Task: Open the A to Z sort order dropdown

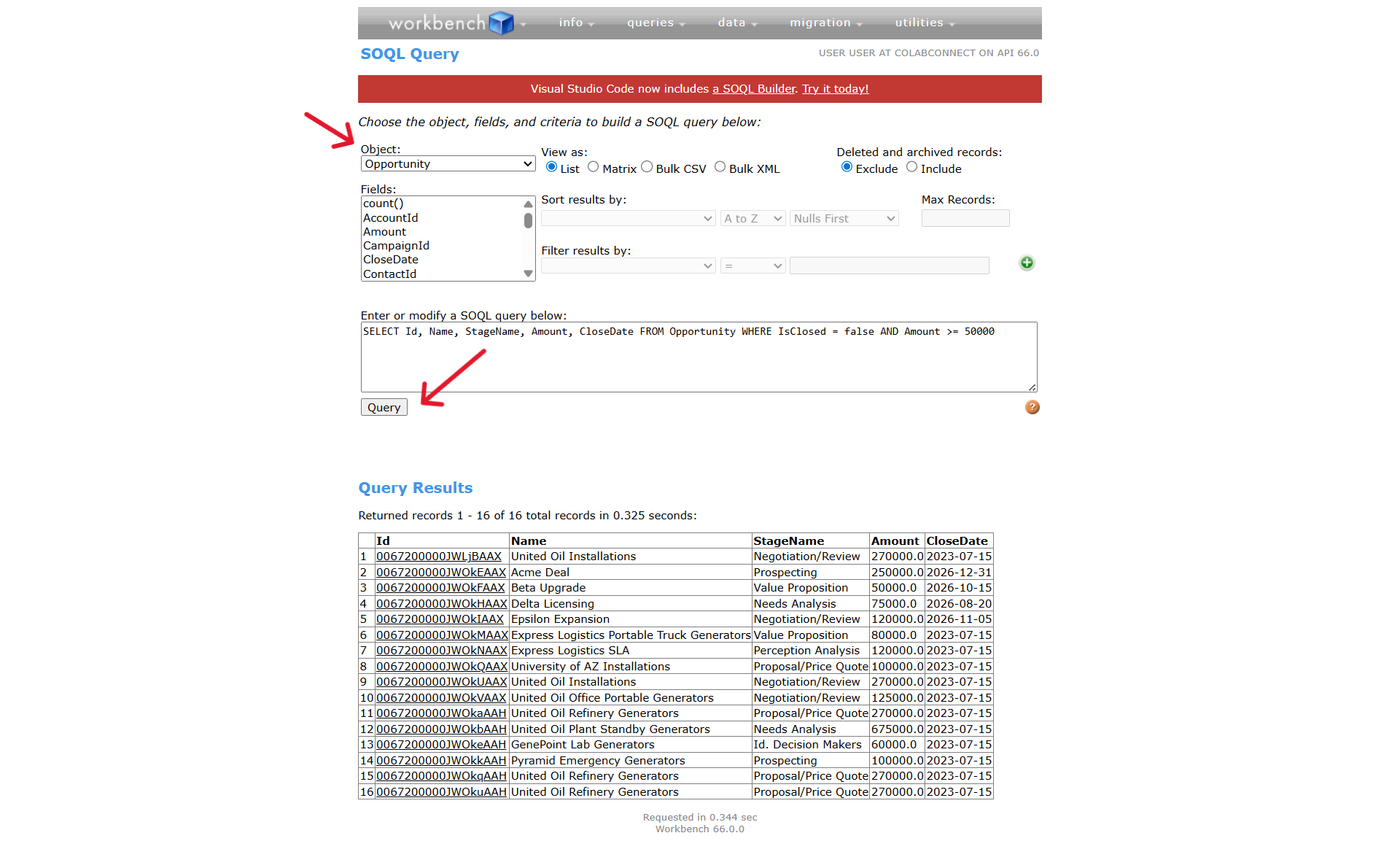Action: (x=752, y=218)
